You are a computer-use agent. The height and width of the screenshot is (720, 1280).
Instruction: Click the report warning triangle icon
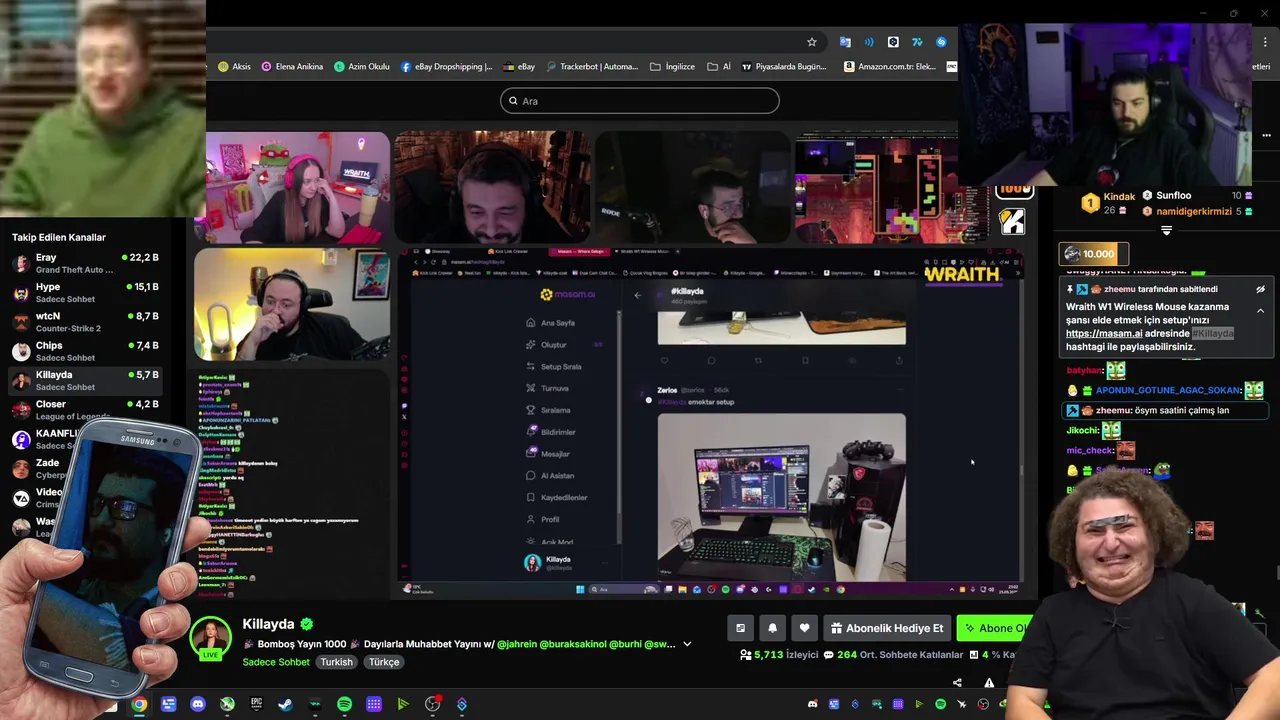click(989, 683)
